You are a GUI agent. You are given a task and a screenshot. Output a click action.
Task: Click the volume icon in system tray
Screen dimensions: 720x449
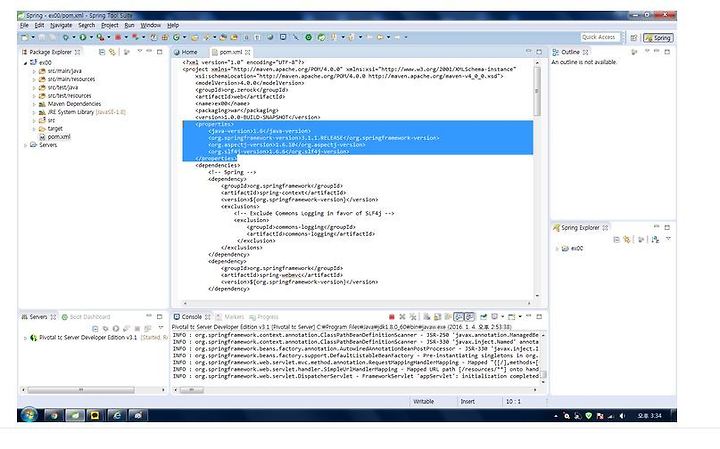pyautogui.click(x=622, y=416)
